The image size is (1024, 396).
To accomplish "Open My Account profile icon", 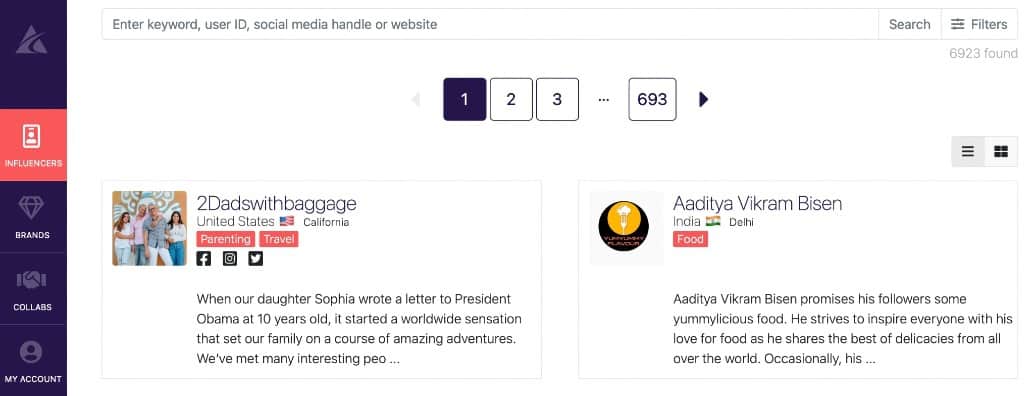I will click(31, 352).
